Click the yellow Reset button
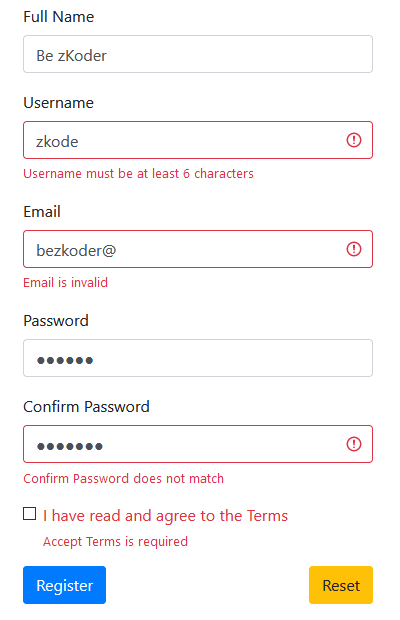 pos(341,585)
